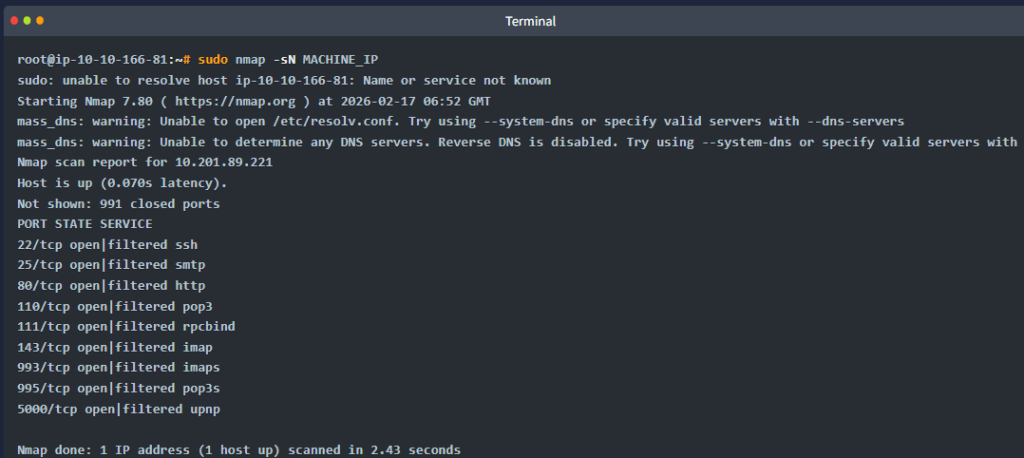Click the 22/tcp ssh port line
Screen dimensions: 1024x458
[x=107, y=245]
